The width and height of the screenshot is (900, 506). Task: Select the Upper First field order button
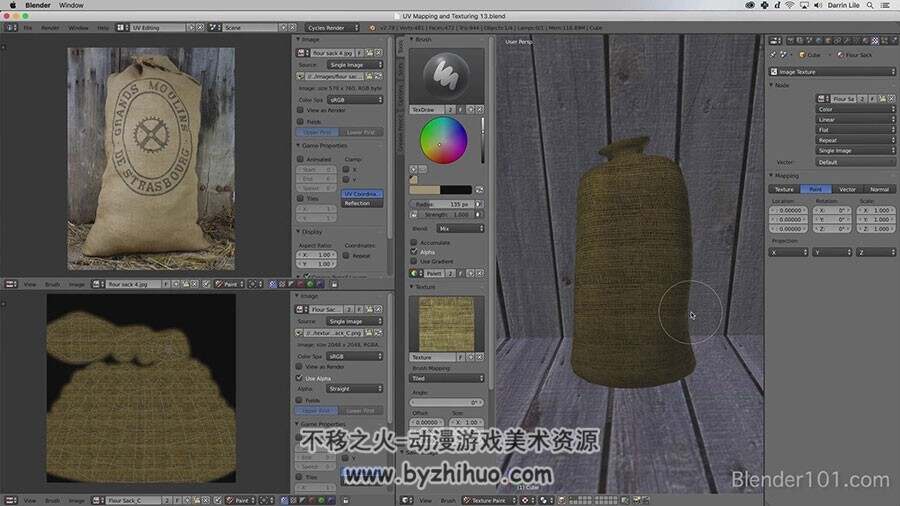click(x=317, y=133)
